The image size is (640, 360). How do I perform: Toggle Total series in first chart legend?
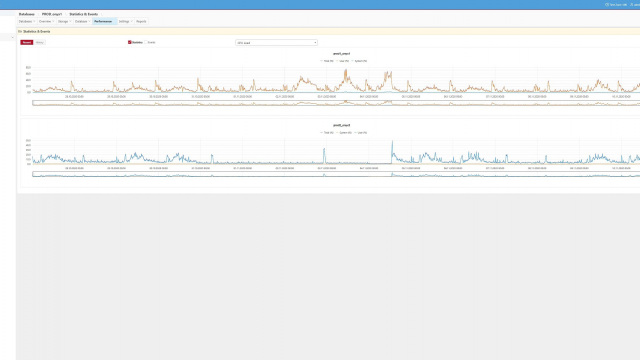pos(327,61)
